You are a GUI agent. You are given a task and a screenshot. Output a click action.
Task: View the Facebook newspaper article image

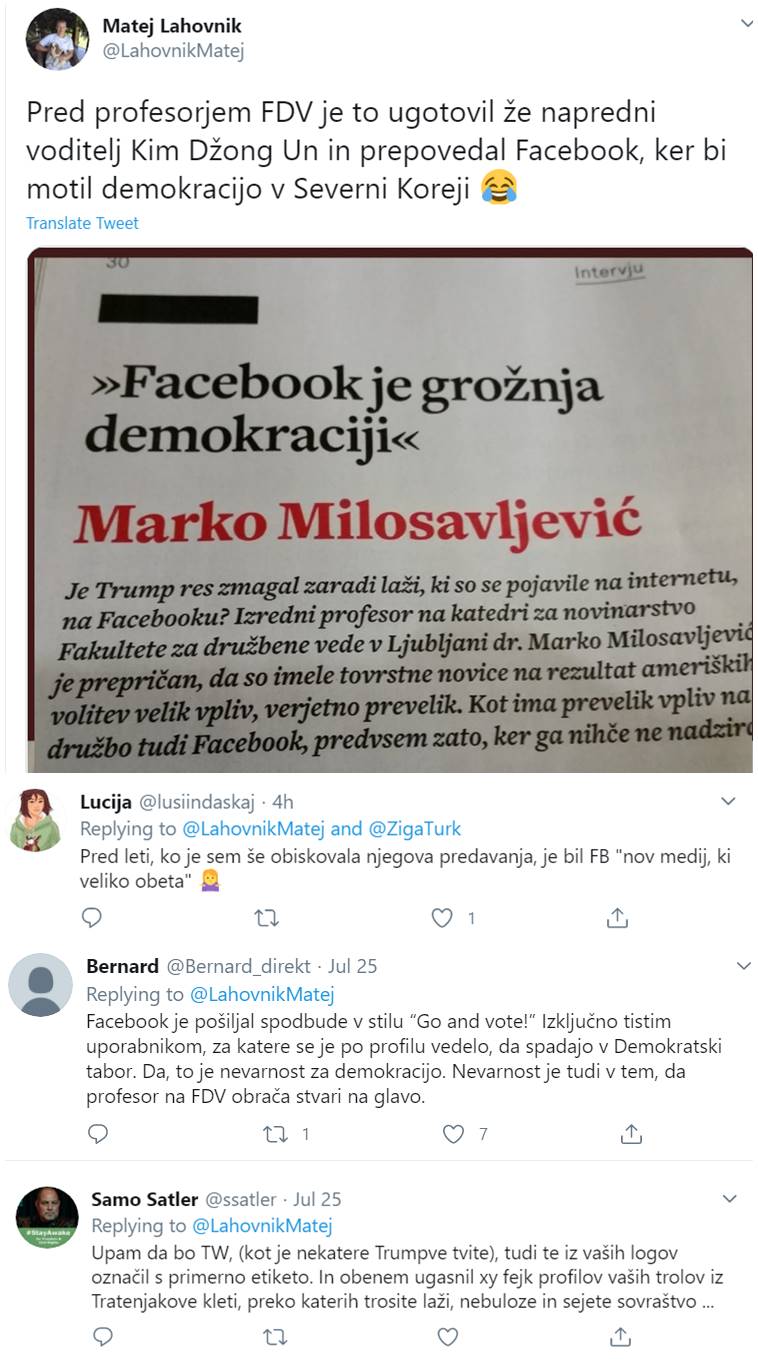(390, 510)
